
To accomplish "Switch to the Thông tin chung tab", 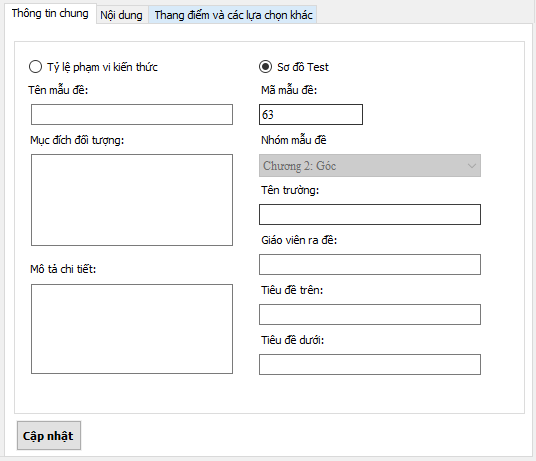I will (x=50, y=13).
